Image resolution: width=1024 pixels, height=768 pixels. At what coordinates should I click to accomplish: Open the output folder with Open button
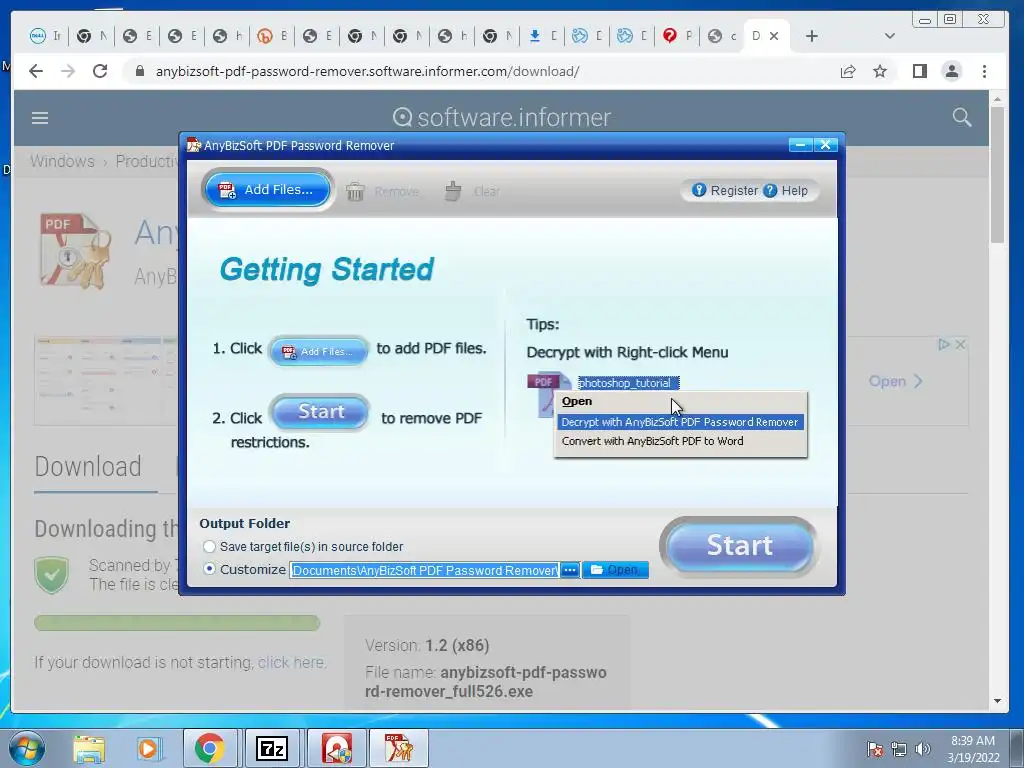tap(615, 570)
